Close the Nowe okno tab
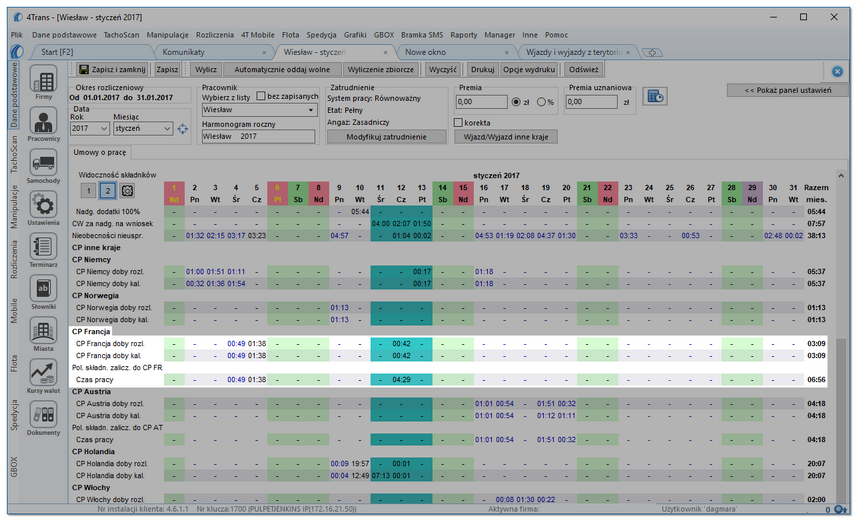The height and width of the screenshot is (521, 857). coord(507,52)
